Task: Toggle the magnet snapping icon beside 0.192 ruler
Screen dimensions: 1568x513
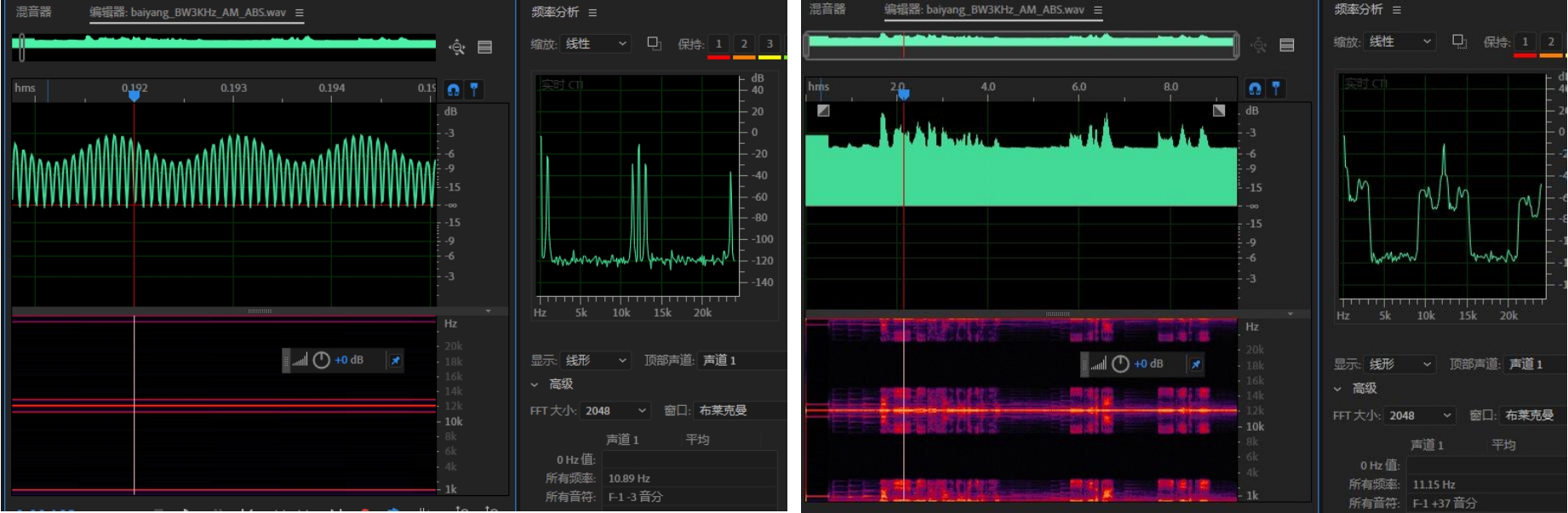Action: click(x=454, y=89)
